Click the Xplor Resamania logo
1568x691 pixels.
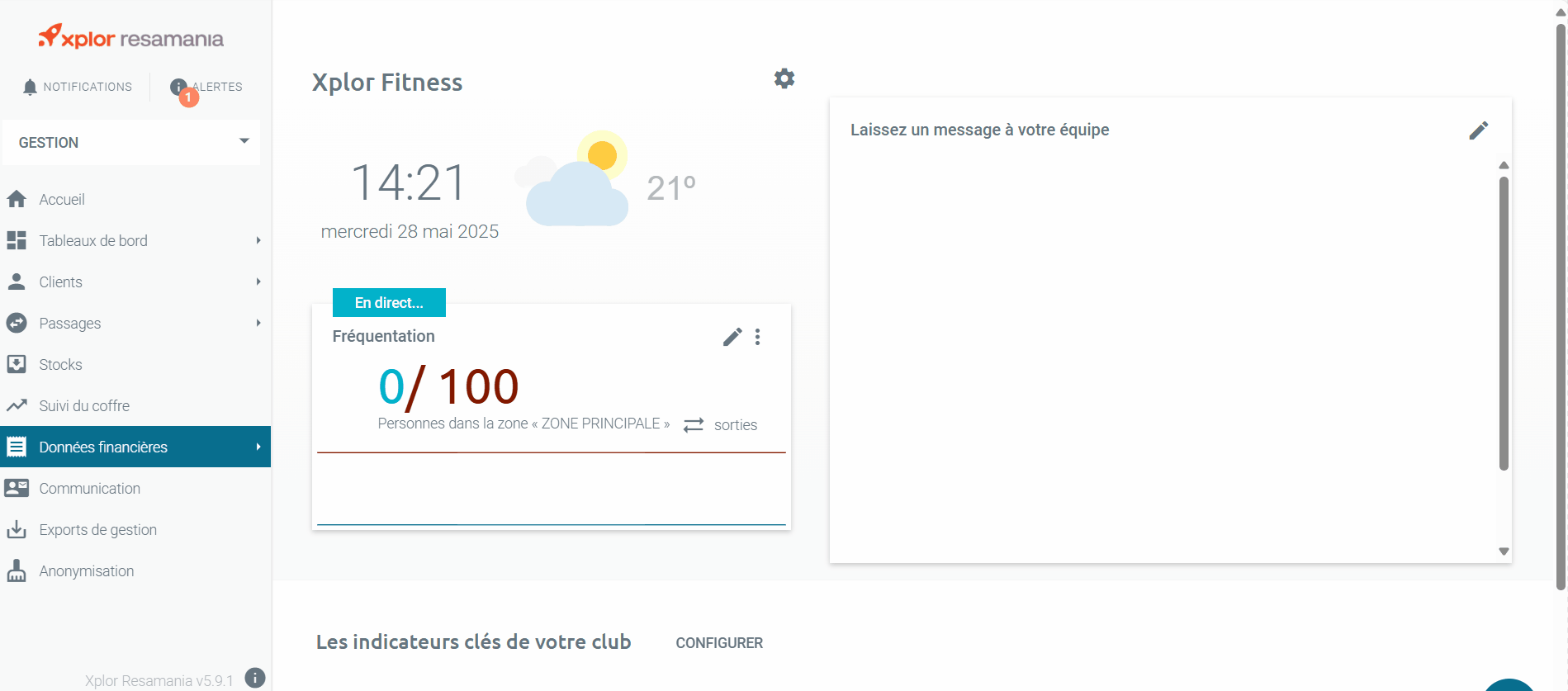click(131, 37)
